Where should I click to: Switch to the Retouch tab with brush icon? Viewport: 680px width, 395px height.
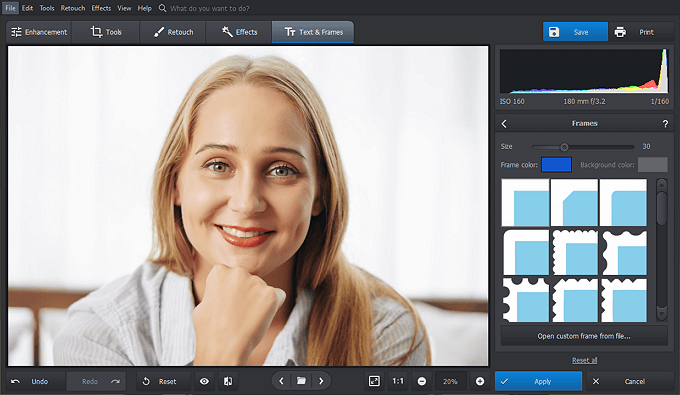173,32
